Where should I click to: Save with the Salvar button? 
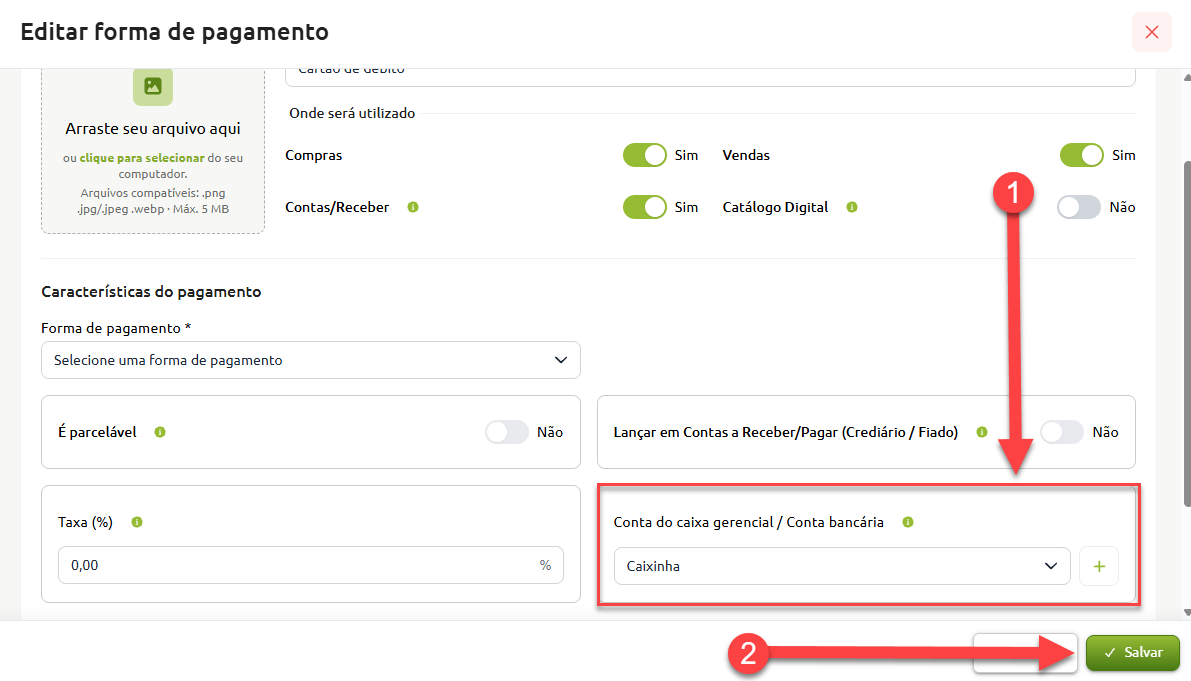point(1133,653)
